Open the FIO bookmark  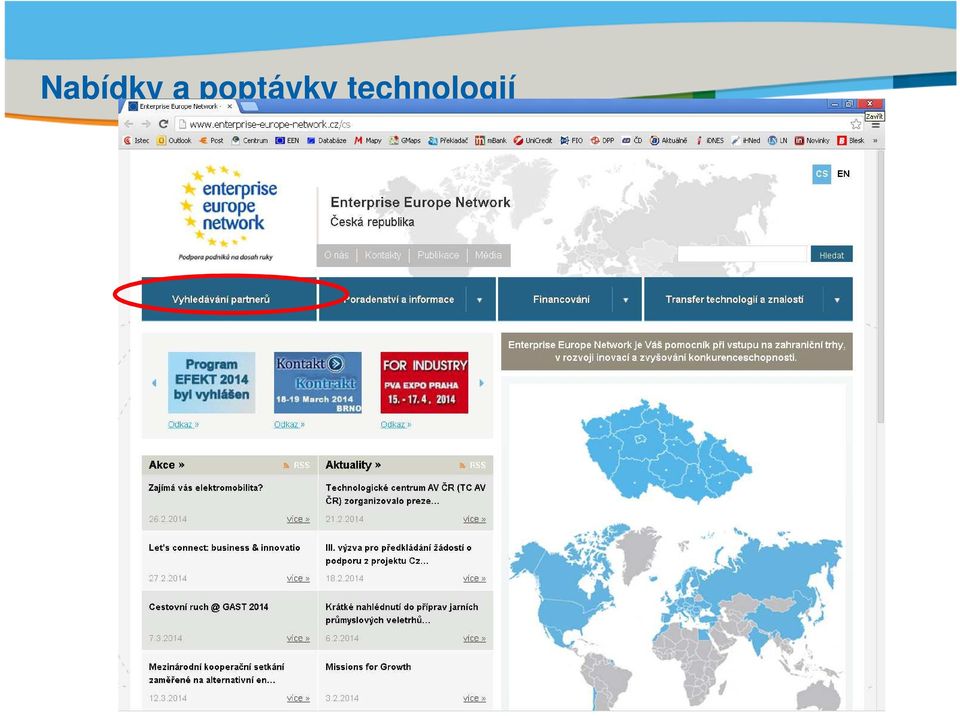pyautogui.click(x=571, y=140)
